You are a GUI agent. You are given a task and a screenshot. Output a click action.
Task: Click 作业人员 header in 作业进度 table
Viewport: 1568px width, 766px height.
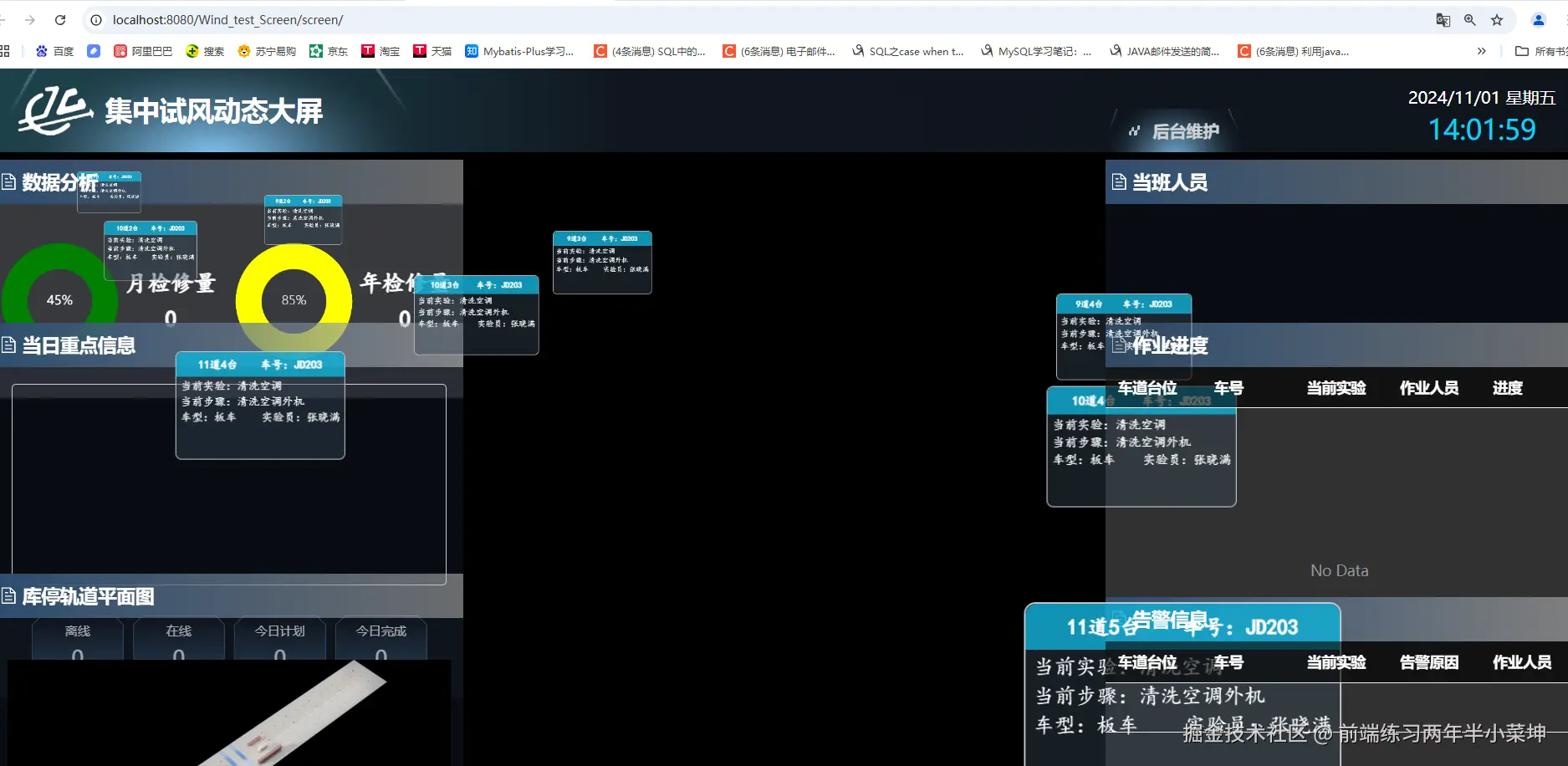point(1429,388)
